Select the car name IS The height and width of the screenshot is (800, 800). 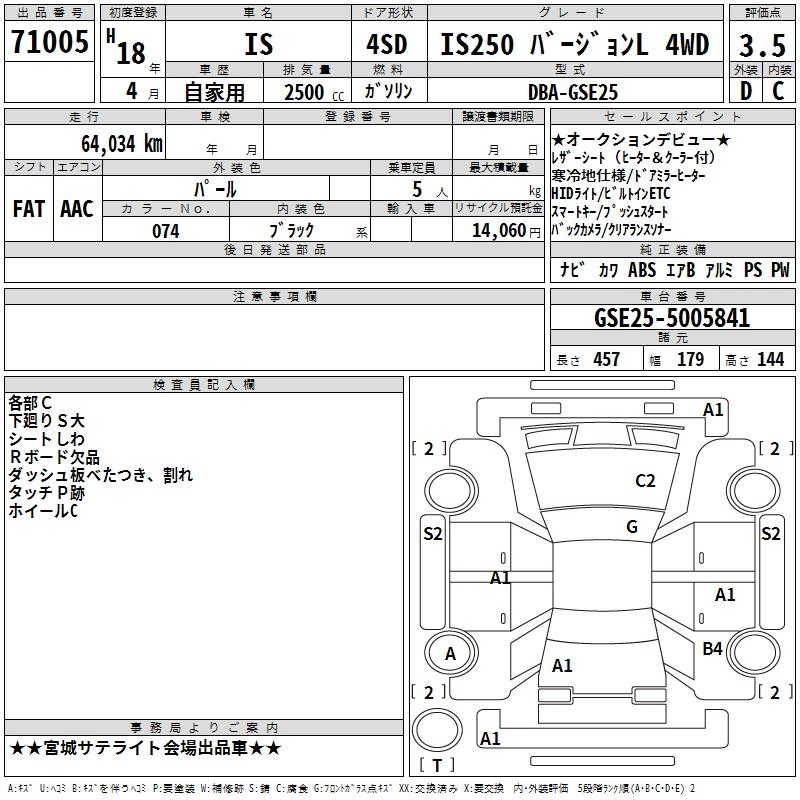coord(259,44)
